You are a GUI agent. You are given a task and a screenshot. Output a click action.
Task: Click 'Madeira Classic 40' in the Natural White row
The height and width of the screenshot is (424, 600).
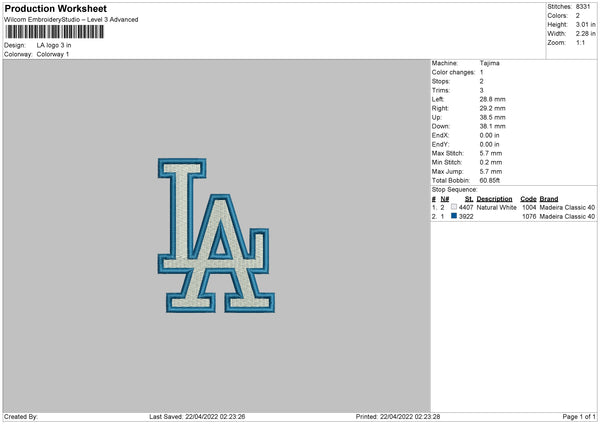567,207
